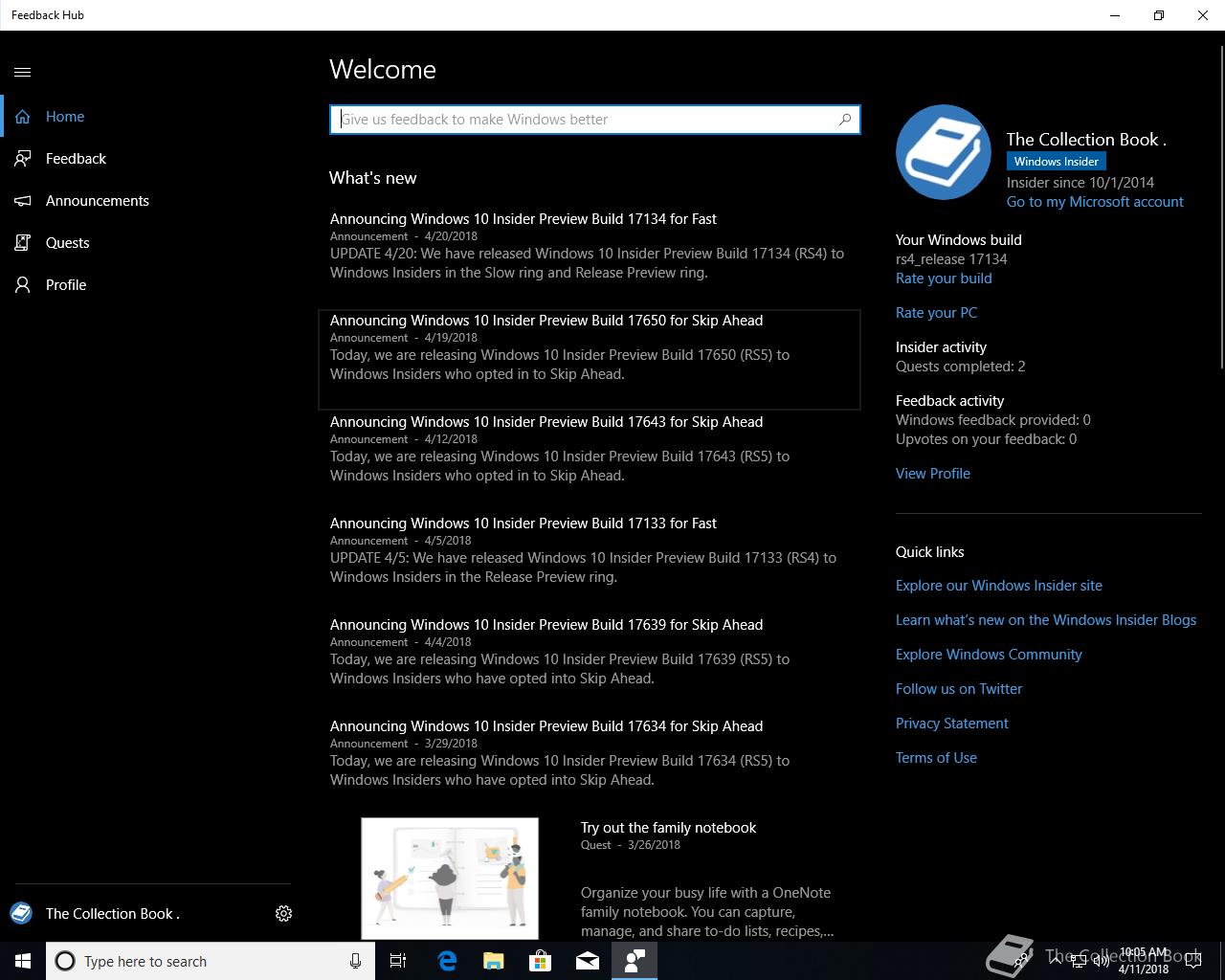This screenshot has width=1225, height=980.
Task: Click The Collection Book account name in sidebar
Action: [113, 914]
